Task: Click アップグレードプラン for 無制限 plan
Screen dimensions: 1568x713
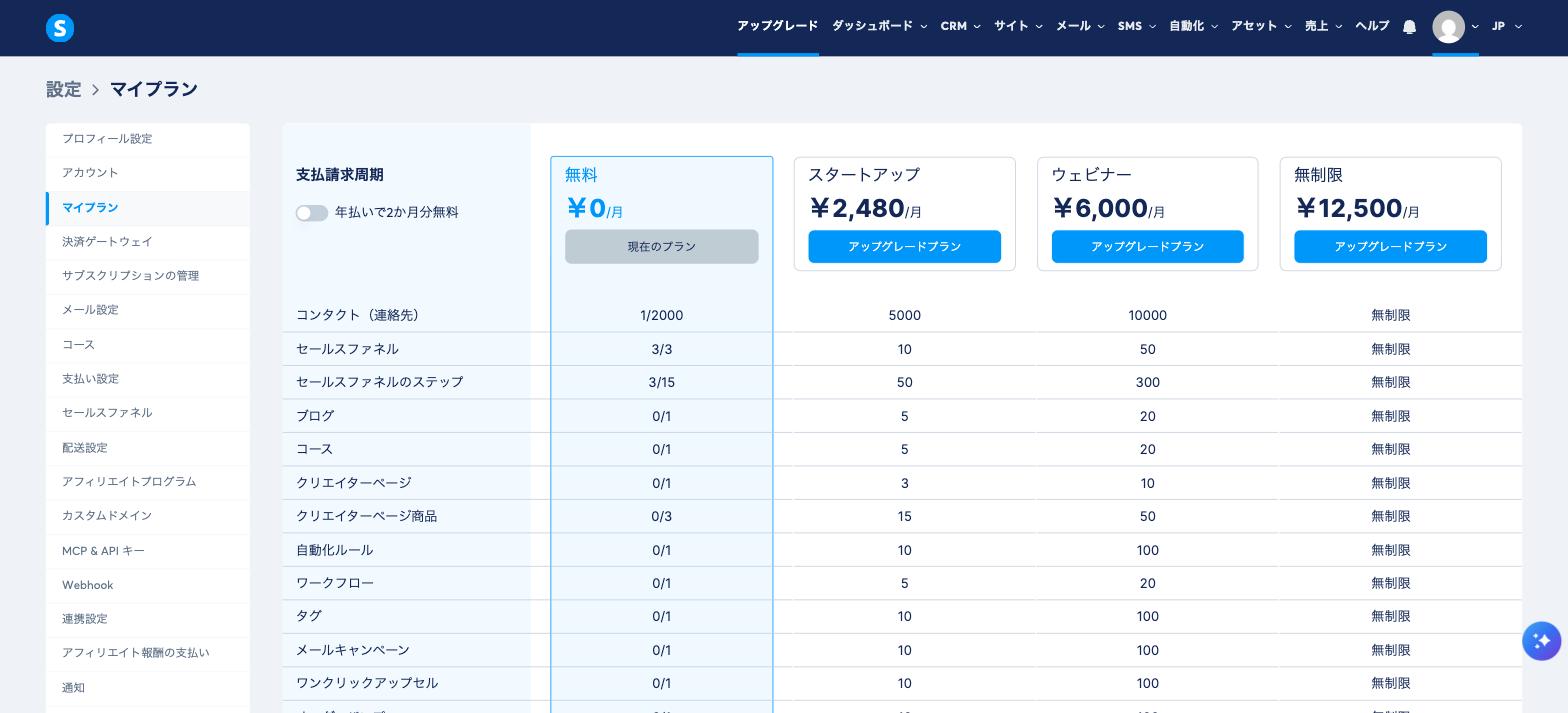Action: coord(1390,247)
